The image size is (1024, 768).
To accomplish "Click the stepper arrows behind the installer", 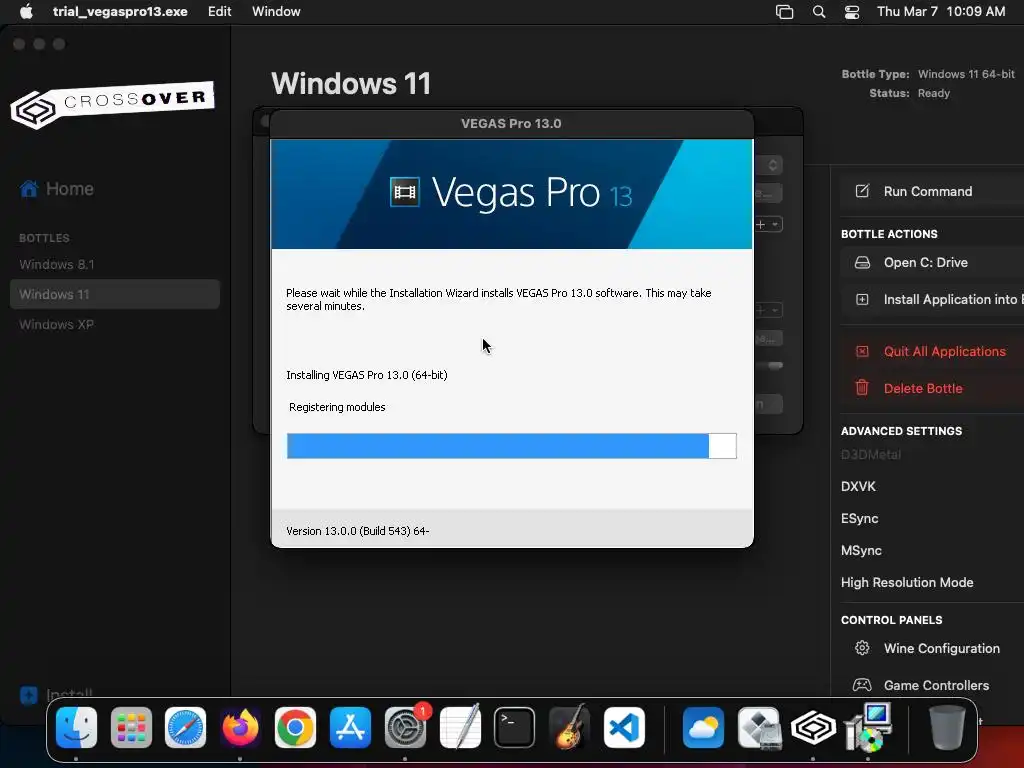I will 773,165.
